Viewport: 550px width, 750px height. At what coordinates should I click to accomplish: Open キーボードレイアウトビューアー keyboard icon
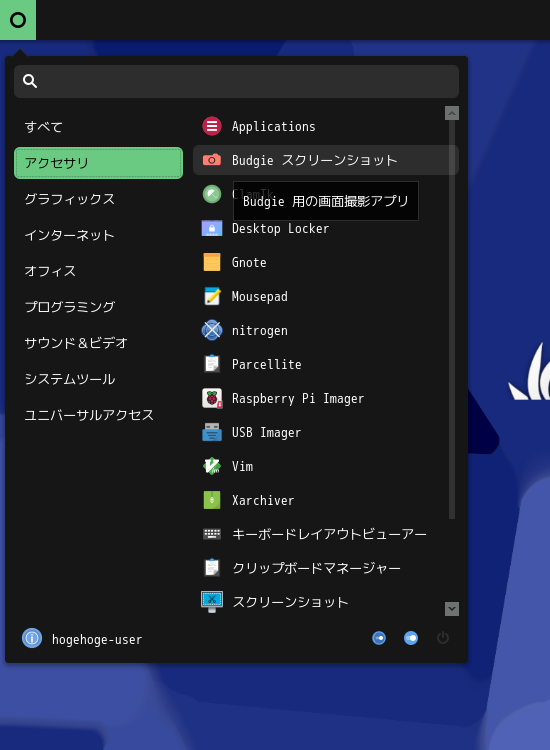click(x=212, y=534)
